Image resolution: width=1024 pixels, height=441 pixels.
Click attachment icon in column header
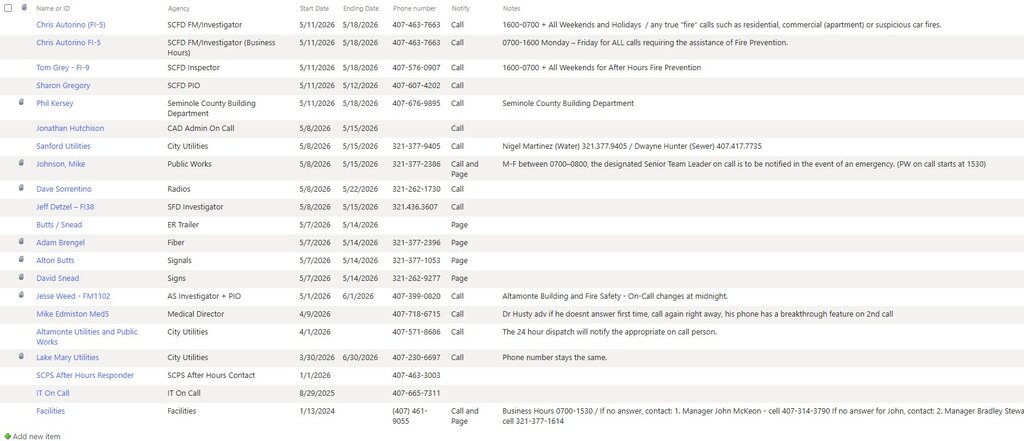tap(24, 8)
